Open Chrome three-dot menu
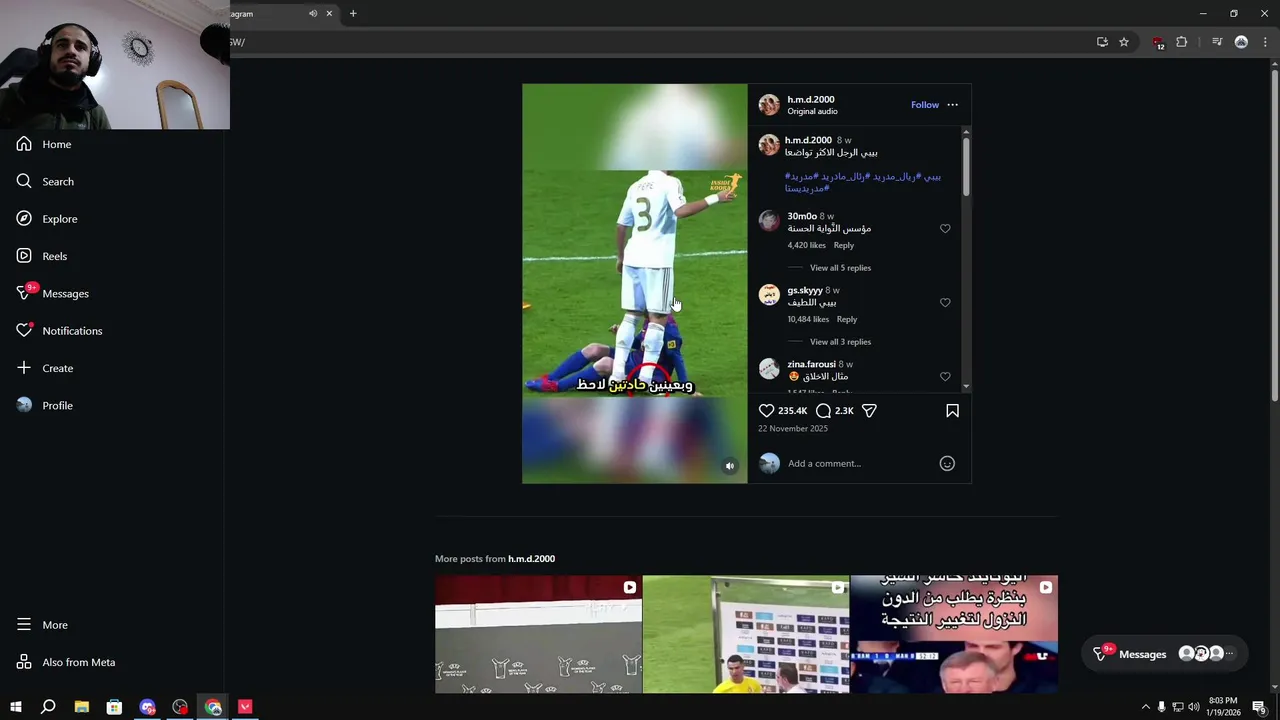1280x720 pixels. pyautogui.click(x=1263, y=42)
